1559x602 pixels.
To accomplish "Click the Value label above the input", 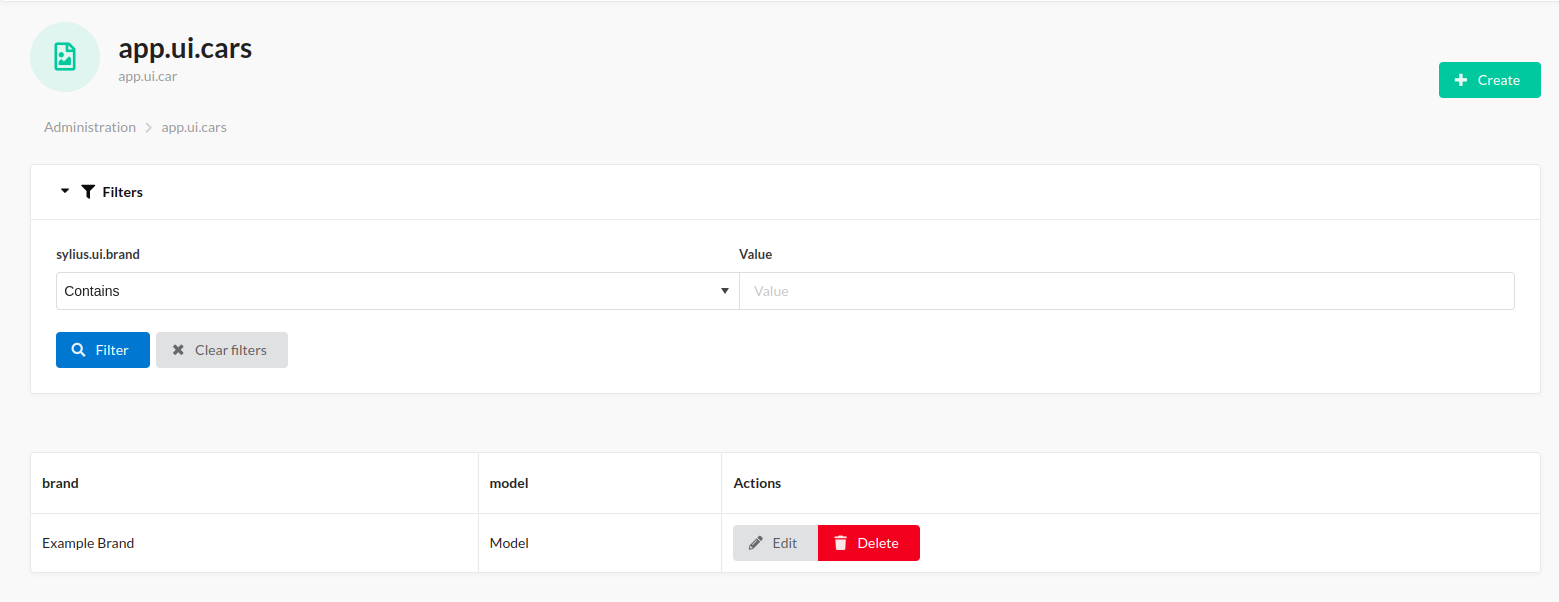I will click(755, 254).
